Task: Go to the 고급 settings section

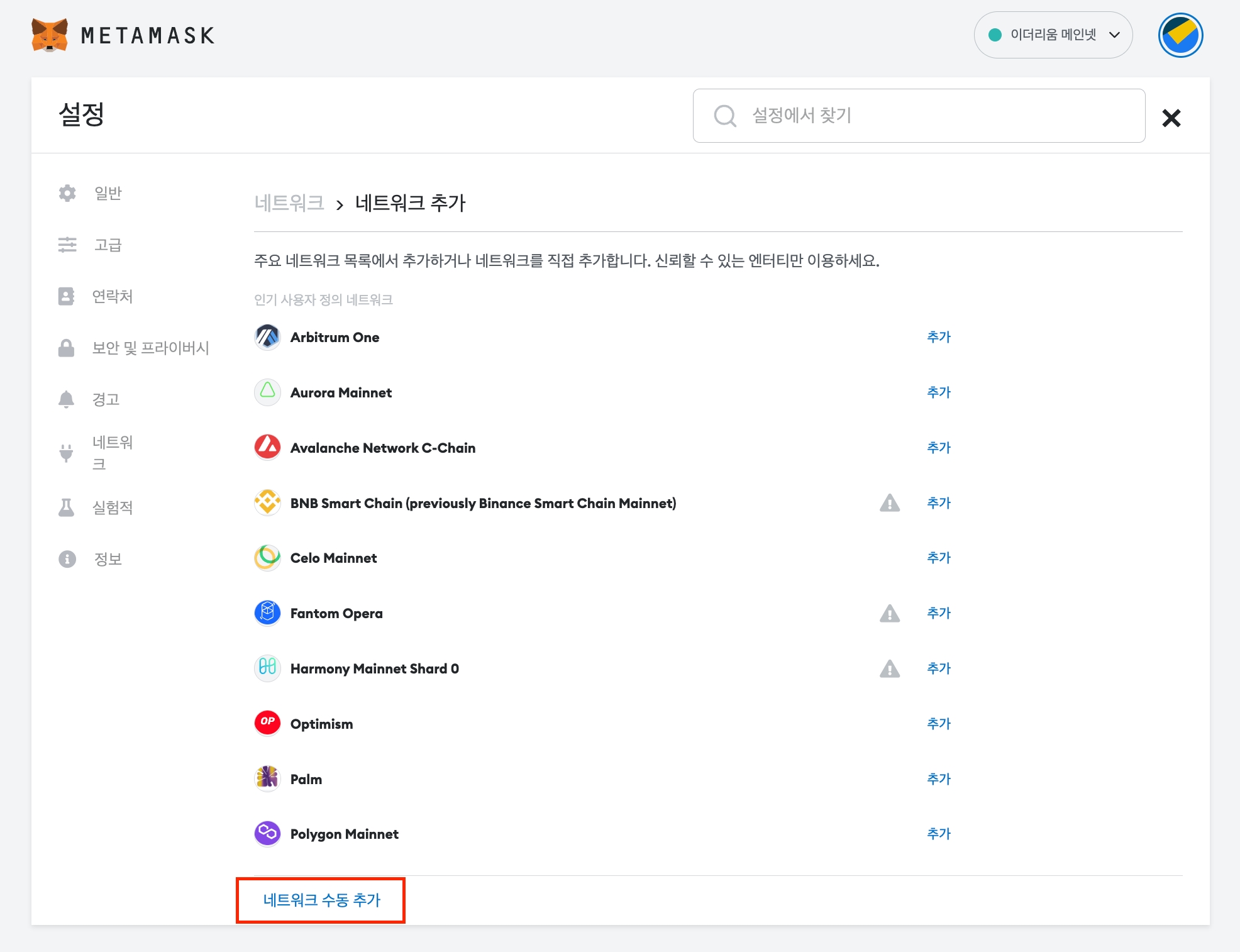Action: (x=108, y=245)
